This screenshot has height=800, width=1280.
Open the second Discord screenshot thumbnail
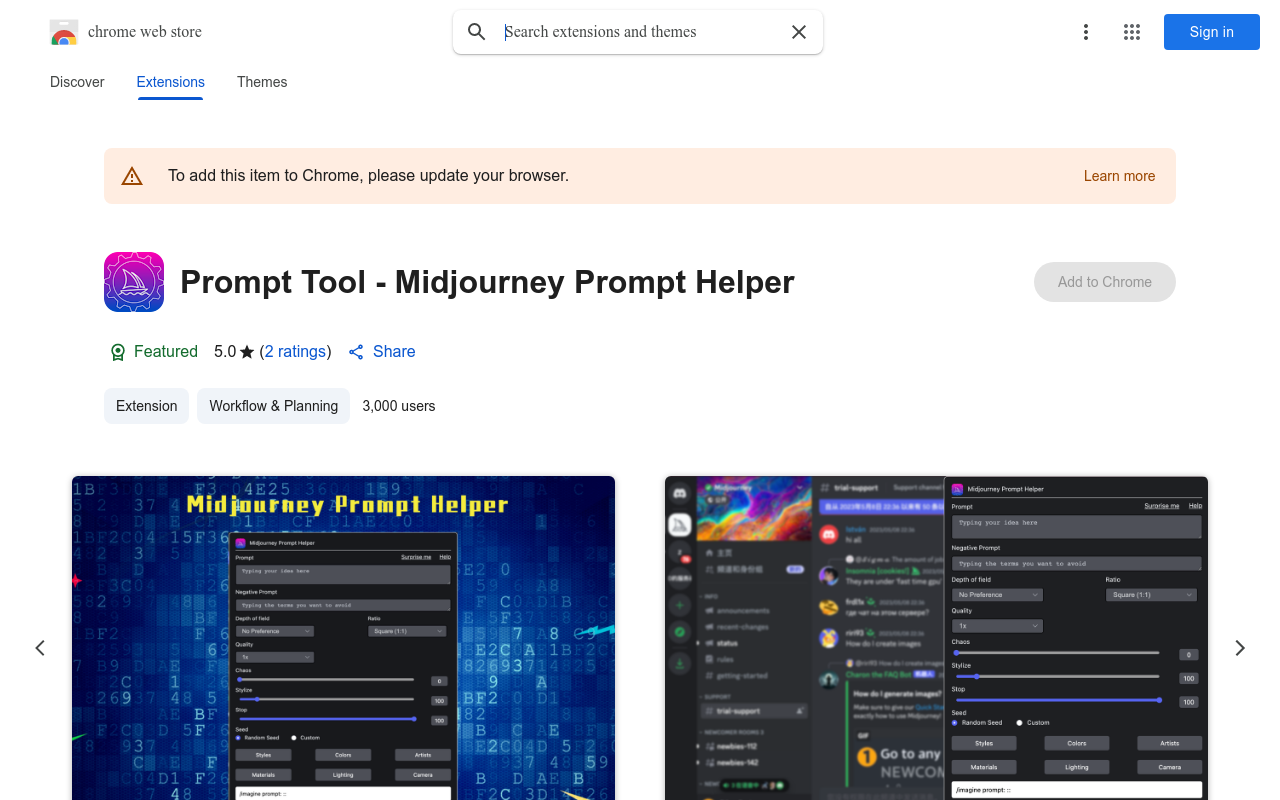click(x=936, y=638)
